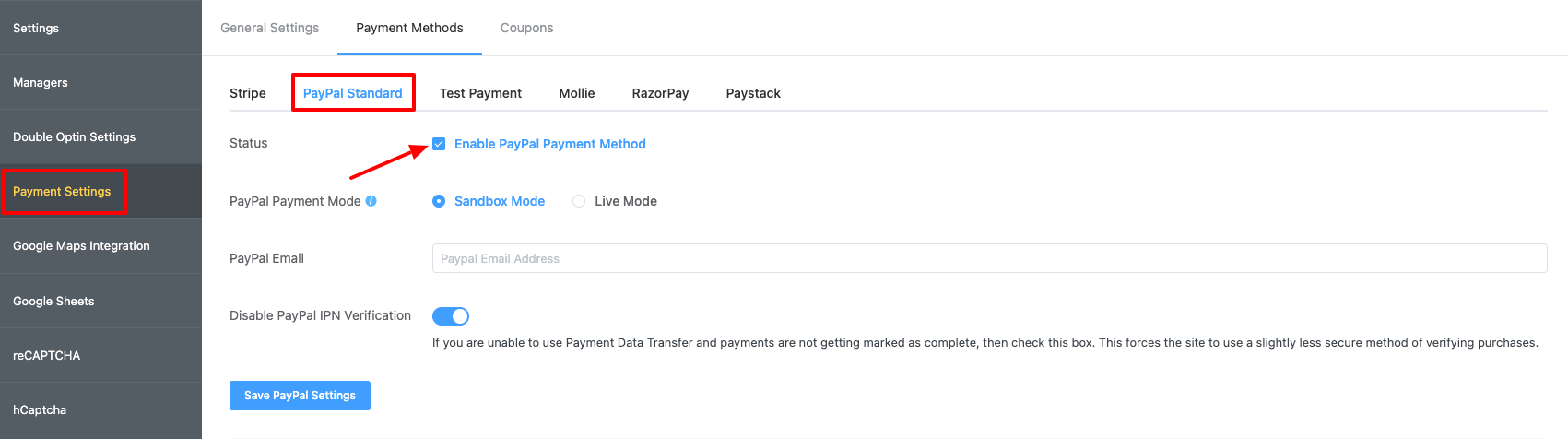Switch to the Test Payment tab
1568x439 pixels.
(480, 93)
